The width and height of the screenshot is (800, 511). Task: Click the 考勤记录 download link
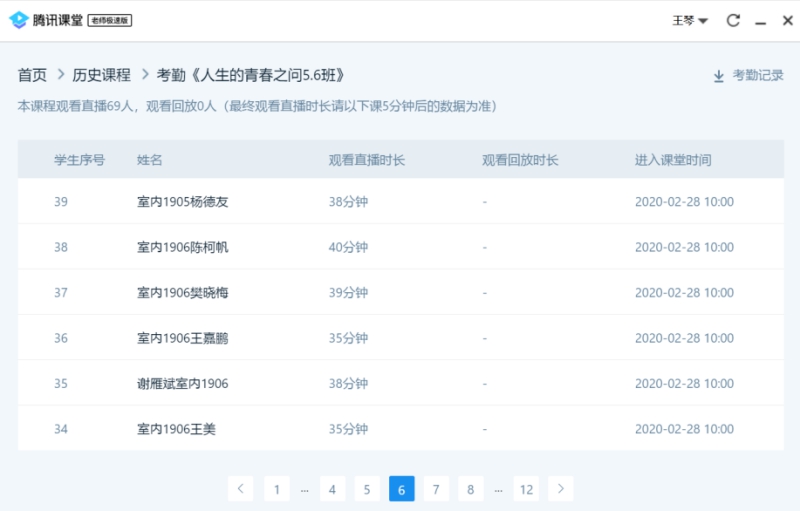(x=757, y=76)
